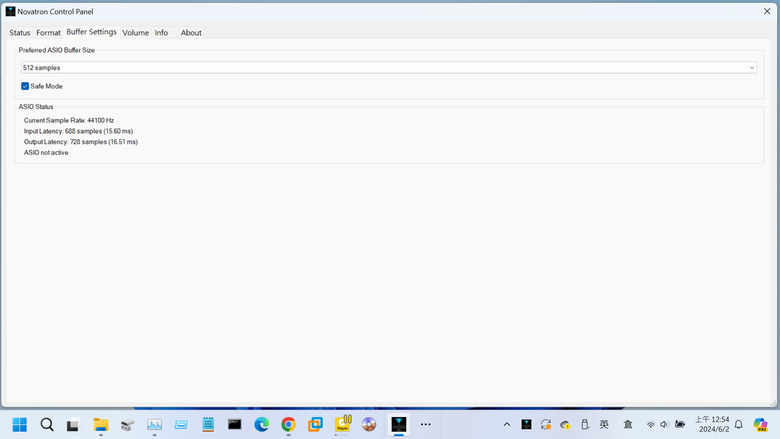Launch File Explorer from the taskbar
780x439 pixels.
click(x=100, y=425)
